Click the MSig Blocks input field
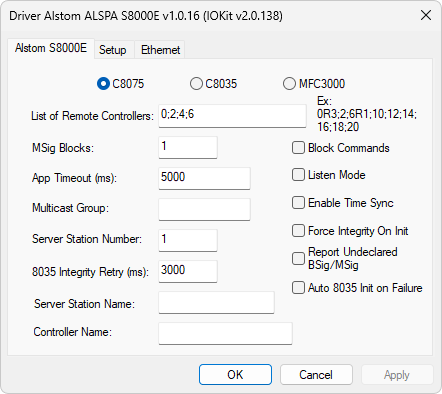Screen dimensions: 442x394 click(x=188, y=147)
